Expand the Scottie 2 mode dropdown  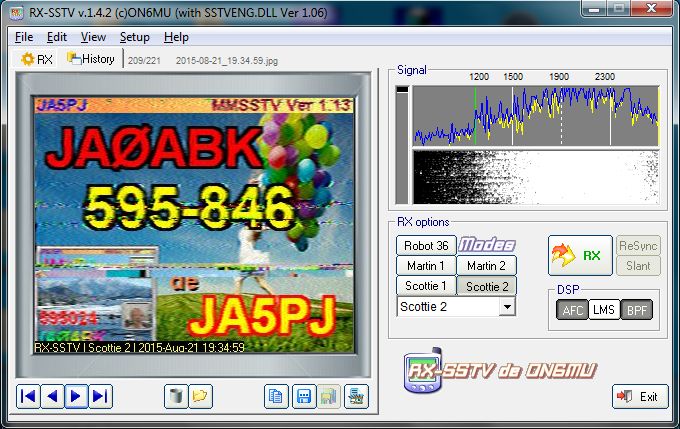pyautogui.click(x=507, y=307)
